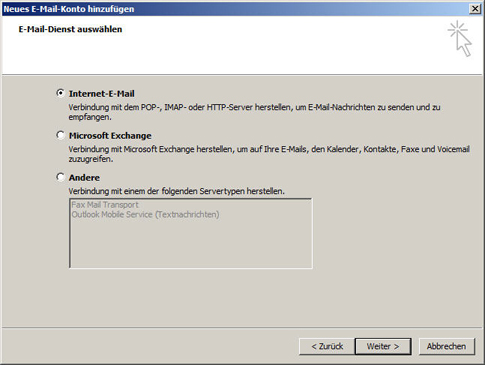
Task: Select the Internet-E-Mail radio button
Action: 60,93
